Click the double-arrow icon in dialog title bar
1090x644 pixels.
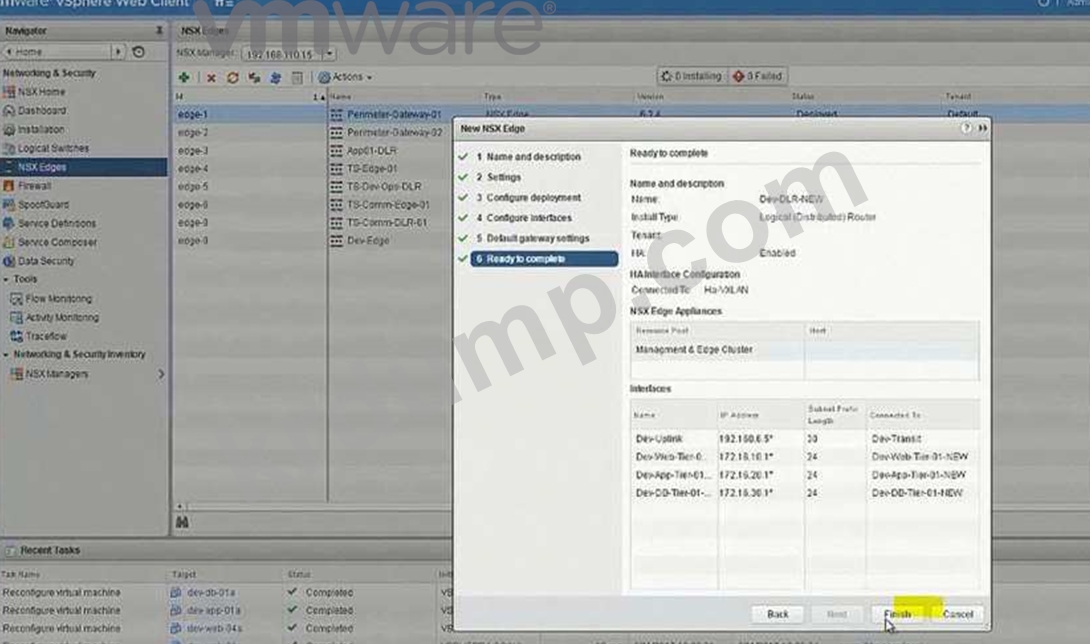[x=982, y=128]
